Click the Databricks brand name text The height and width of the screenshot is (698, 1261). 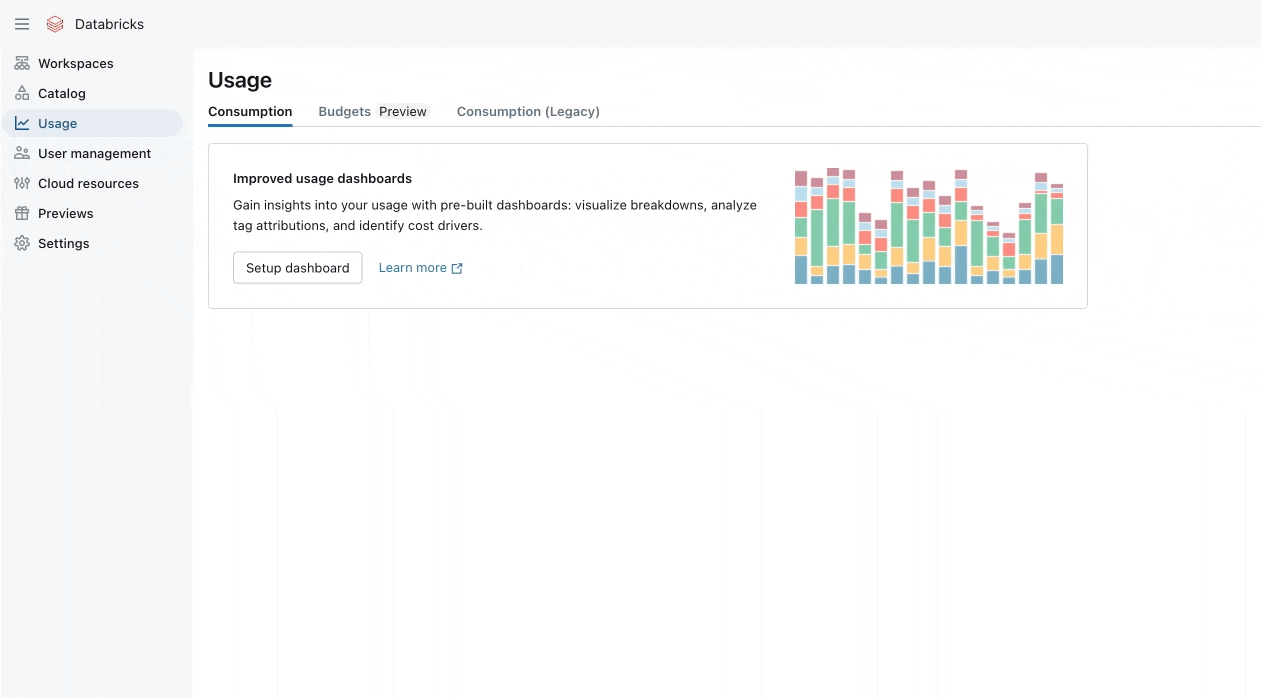click(109, 24)
